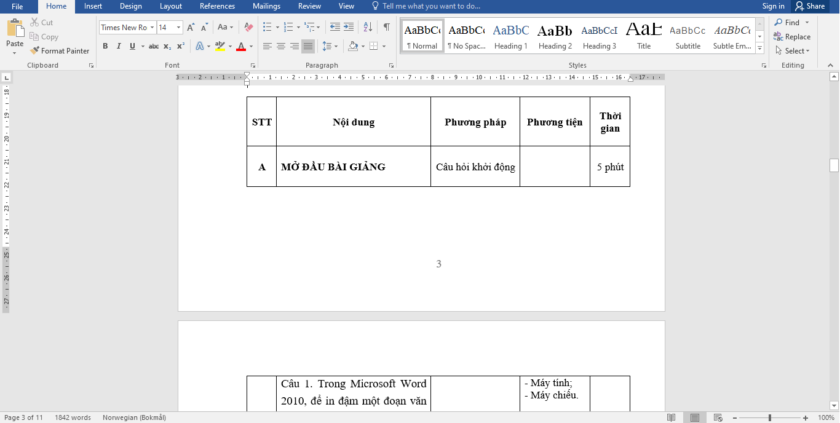Screen dimensions: 840x423
Task: Click the red font color swatch
Action: 240,46
